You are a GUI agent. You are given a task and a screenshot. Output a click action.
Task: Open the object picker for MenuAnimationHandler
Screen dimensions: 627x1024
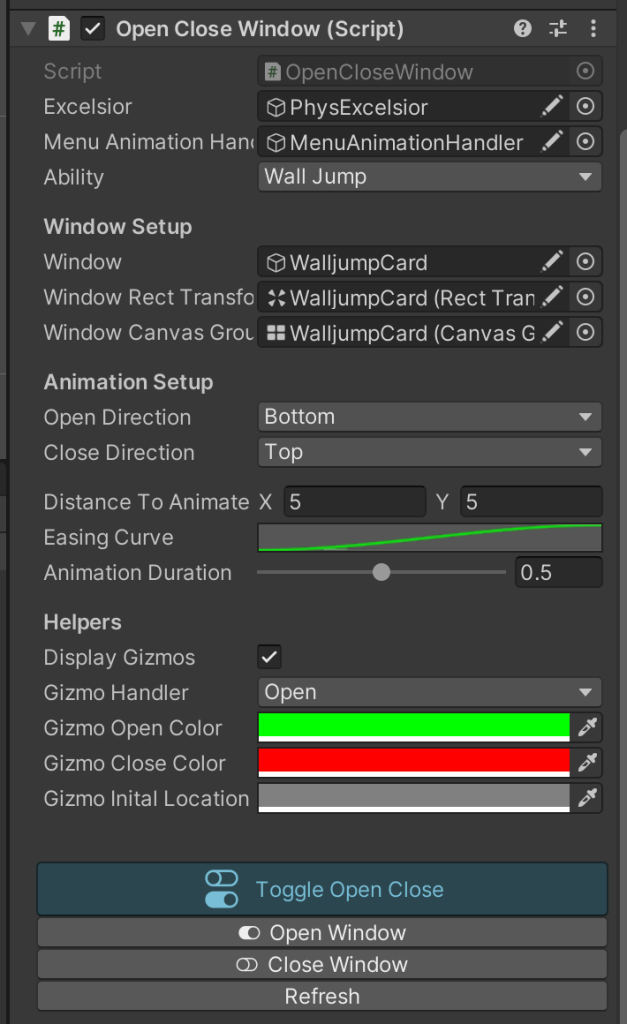pos(586,142)
